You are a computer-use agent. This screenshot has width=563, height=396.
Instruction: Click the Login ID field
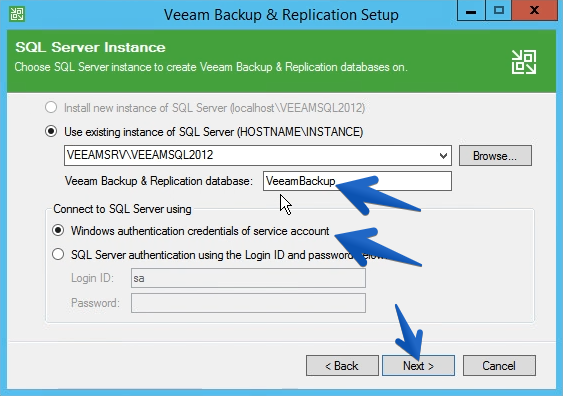tap(248, 278)
